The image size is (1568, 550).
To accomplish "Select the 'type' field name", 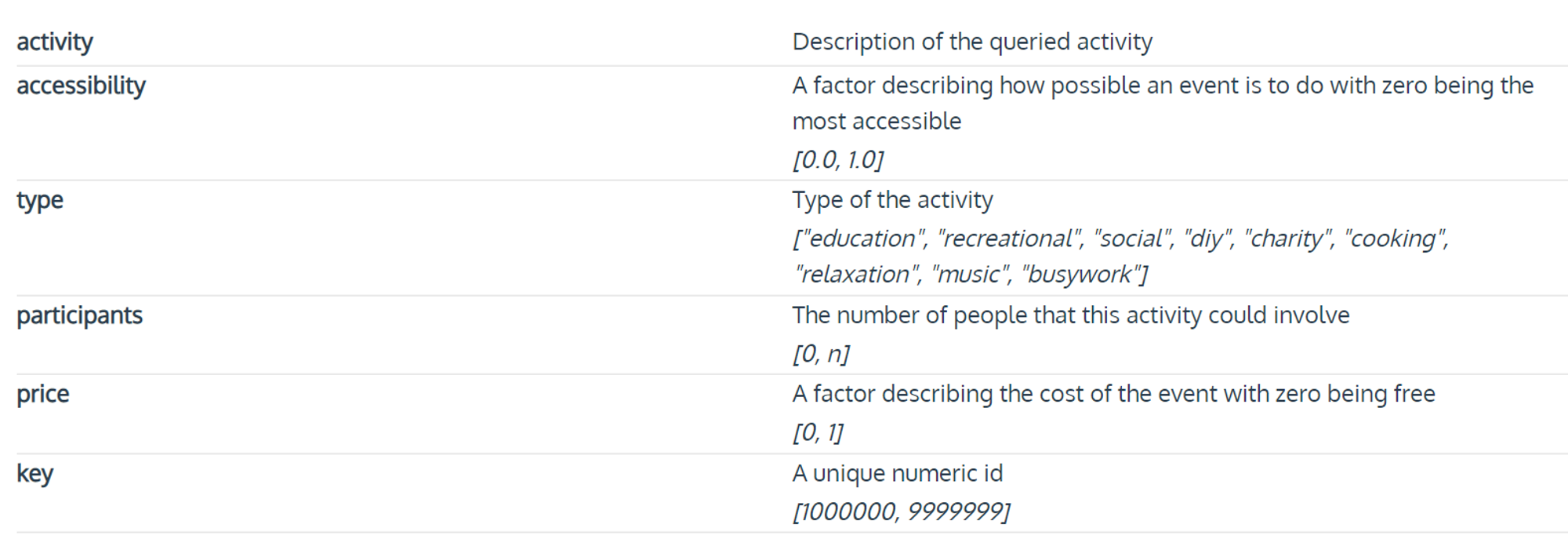I will click(x=40, y=200).
